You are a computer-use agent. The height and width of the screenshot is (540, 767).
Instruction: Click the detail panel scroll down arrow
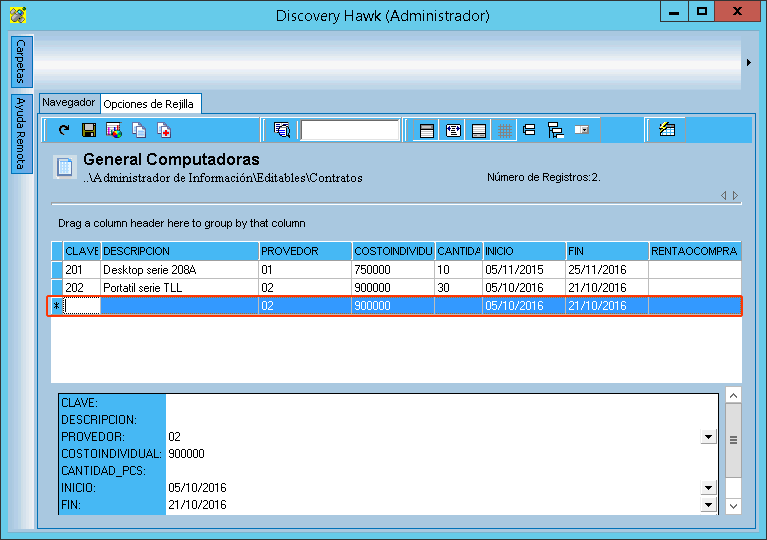733,506
